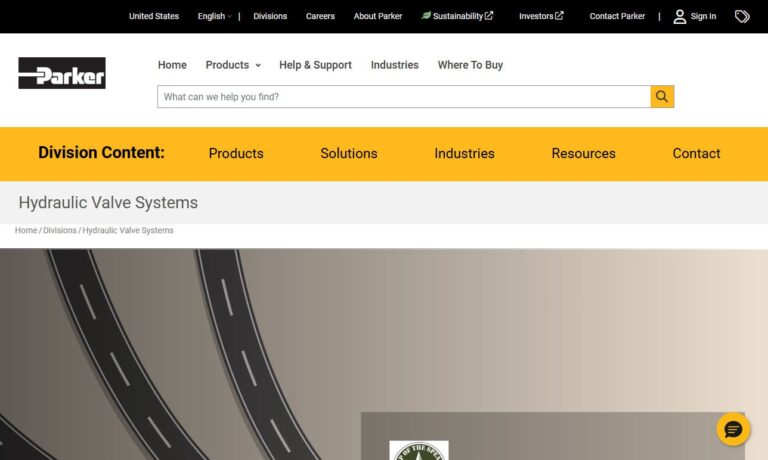Click the search field 'What can we help you find?'
The height and width of the screenshot is (460, 768).
[x=404, y=97]
